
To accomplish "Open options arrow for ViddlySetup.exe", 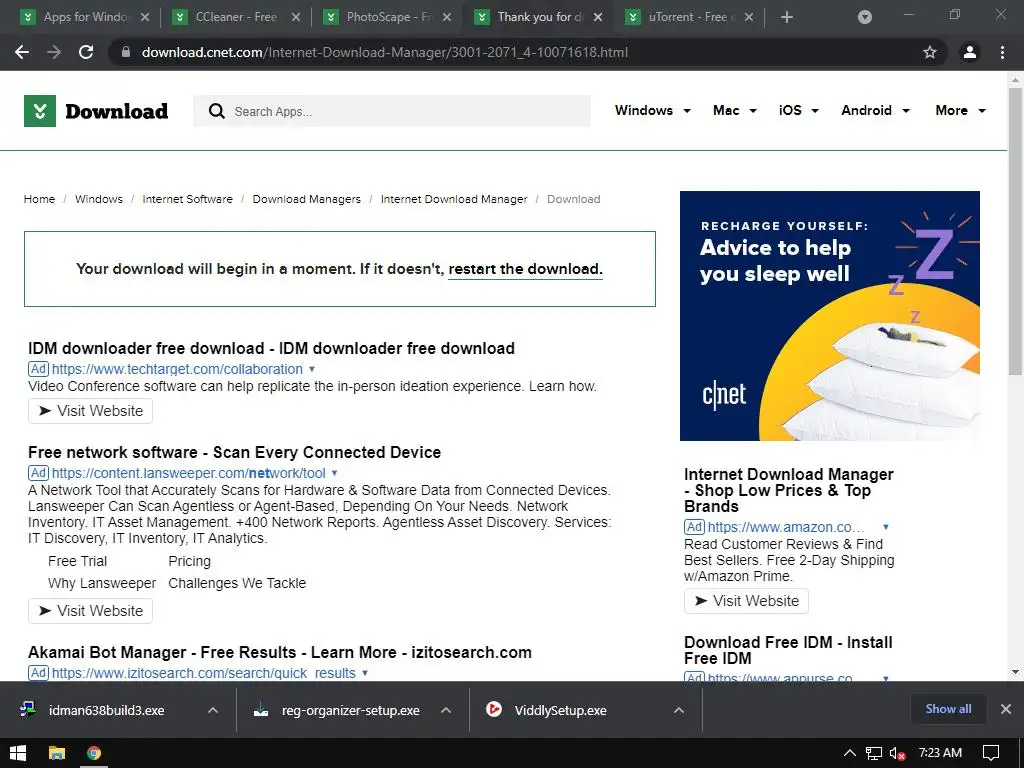I will coord(679,710).
